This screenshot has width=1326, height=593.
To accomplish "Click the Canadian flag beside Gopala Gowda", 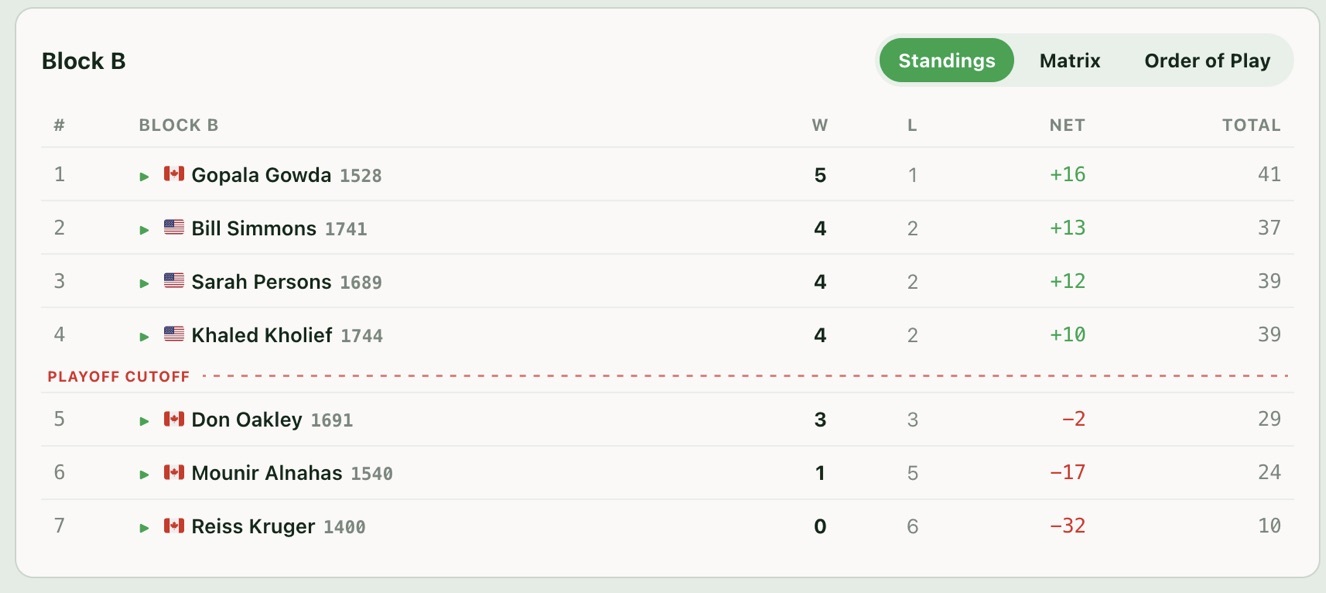I will 174,174.
